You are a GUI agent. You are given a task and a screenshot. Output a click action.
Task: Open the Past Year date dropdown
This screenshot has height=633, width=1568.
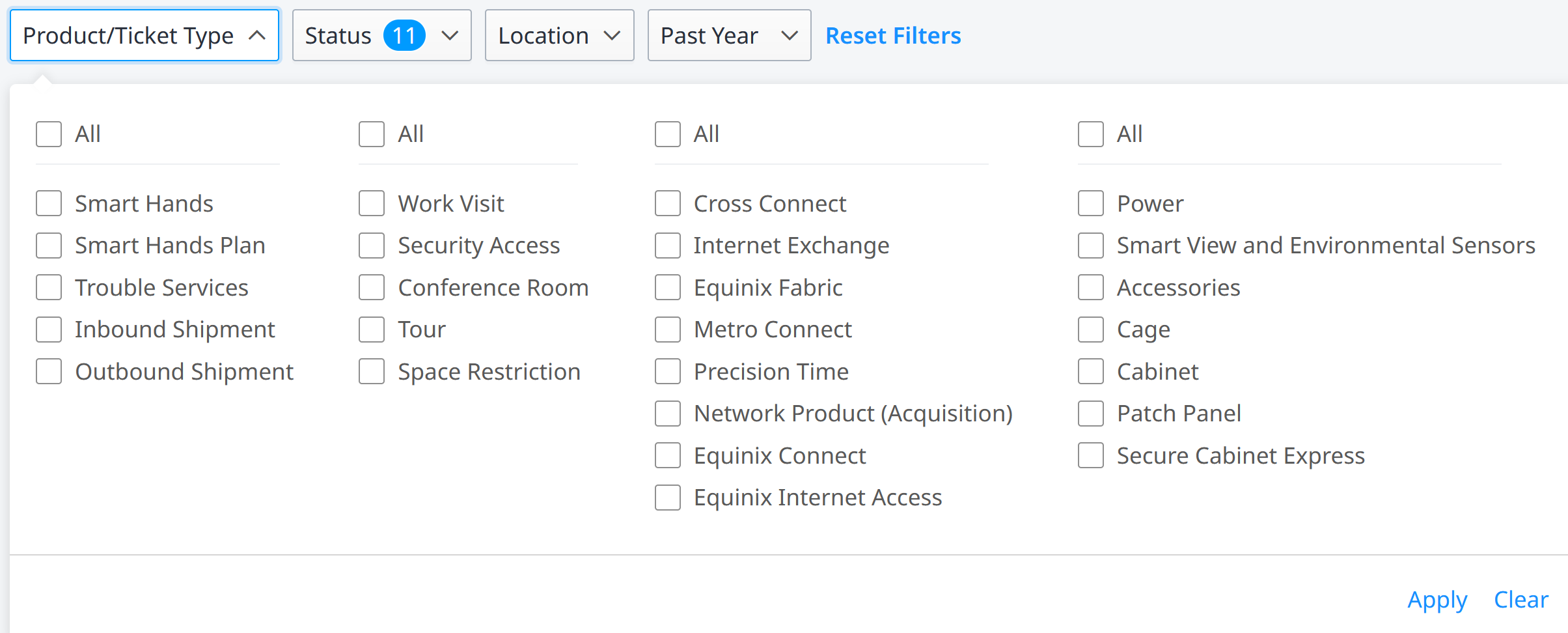pyautogui.click(x=729, y=35)
